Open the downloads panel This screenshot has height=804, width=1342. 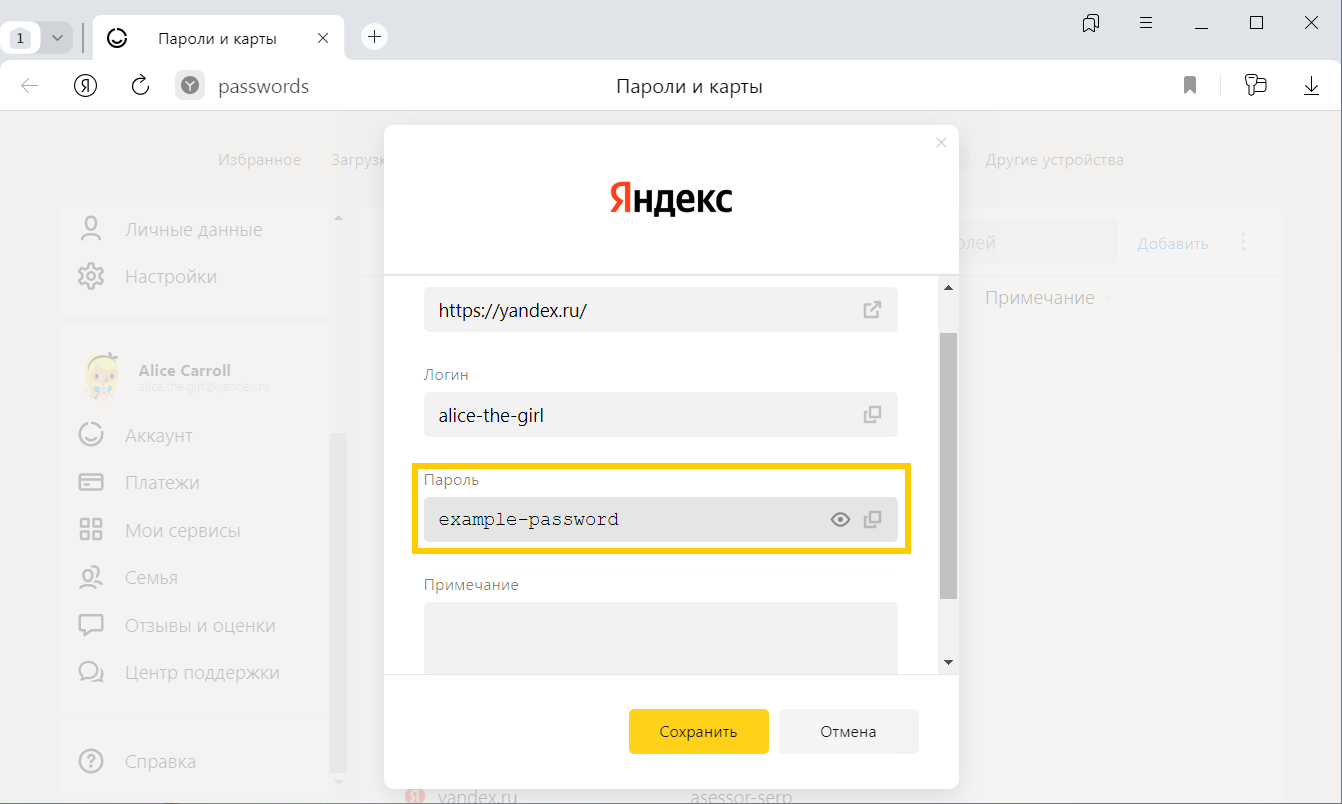(1311, 86)
